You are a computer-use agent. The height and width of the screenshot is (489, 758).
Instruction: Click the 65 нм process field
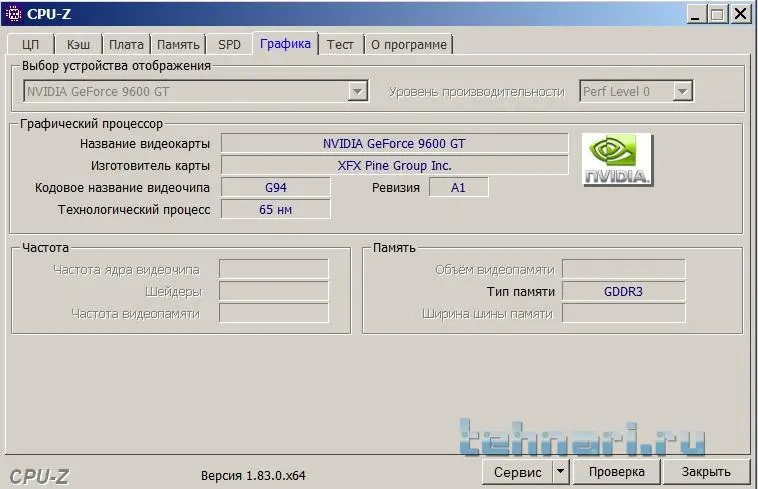tap(276, 209)
